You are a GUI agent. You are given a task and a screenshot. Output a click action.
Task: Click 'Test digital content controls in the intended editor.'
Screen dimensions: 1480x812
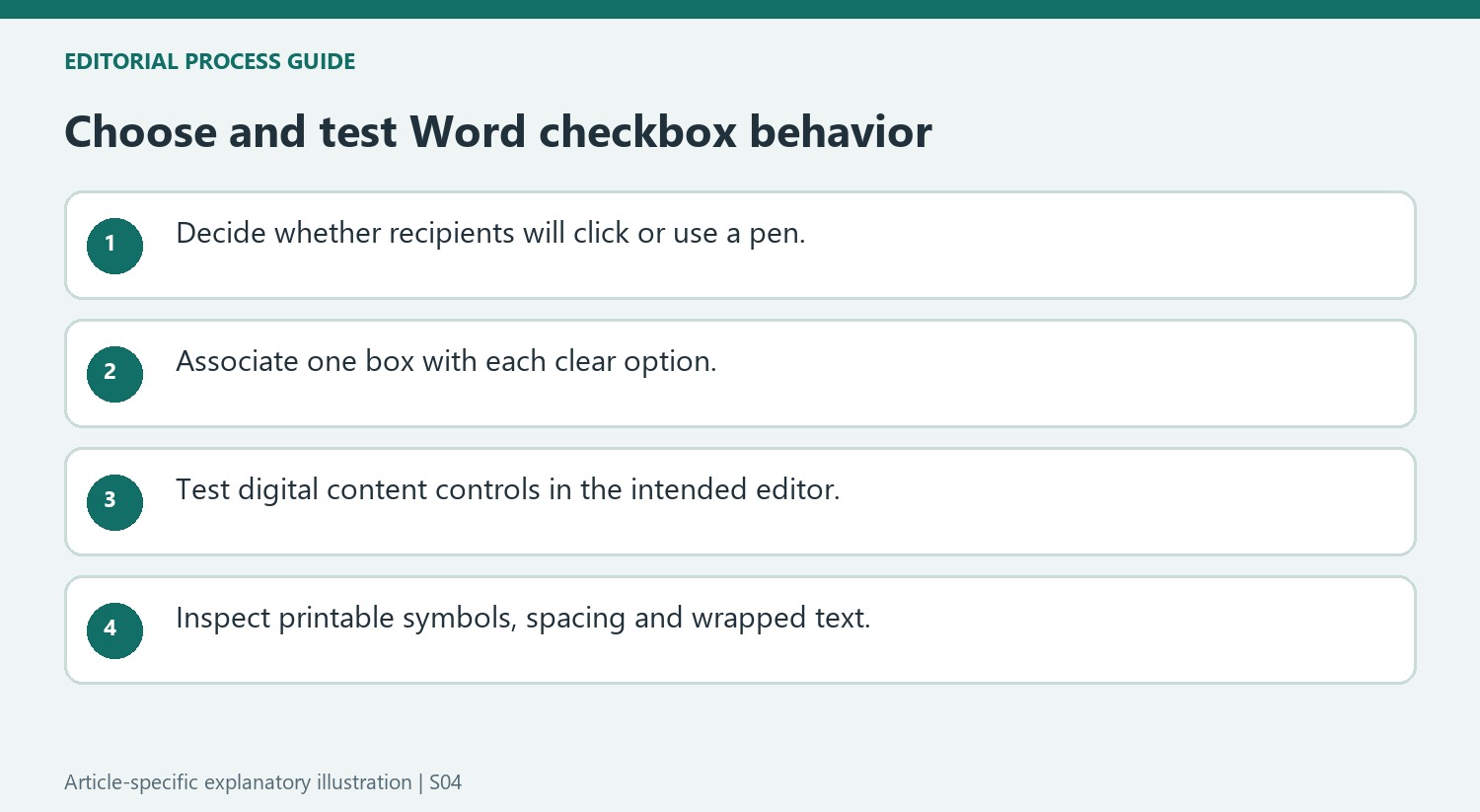pos(507,490)
